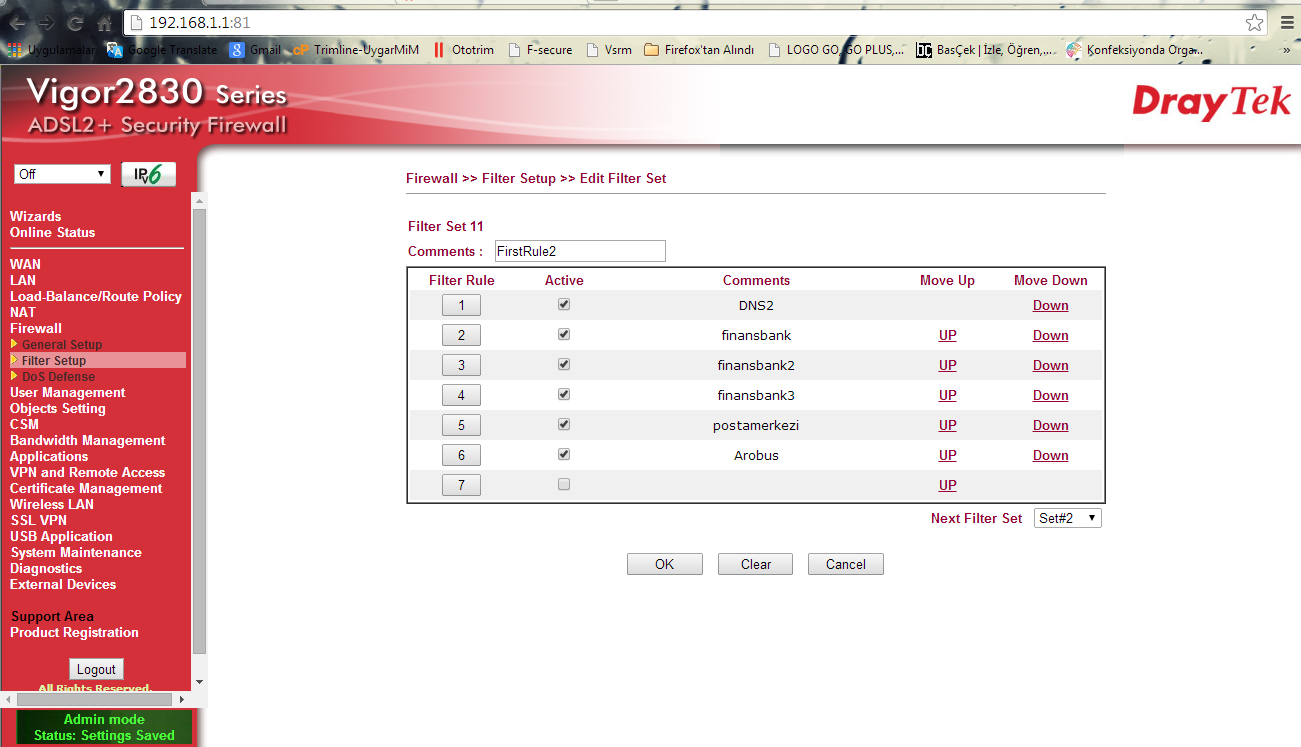Select System Maintenance in sidebar
This screenshot has width=1301, height=747.
point(76,553)
